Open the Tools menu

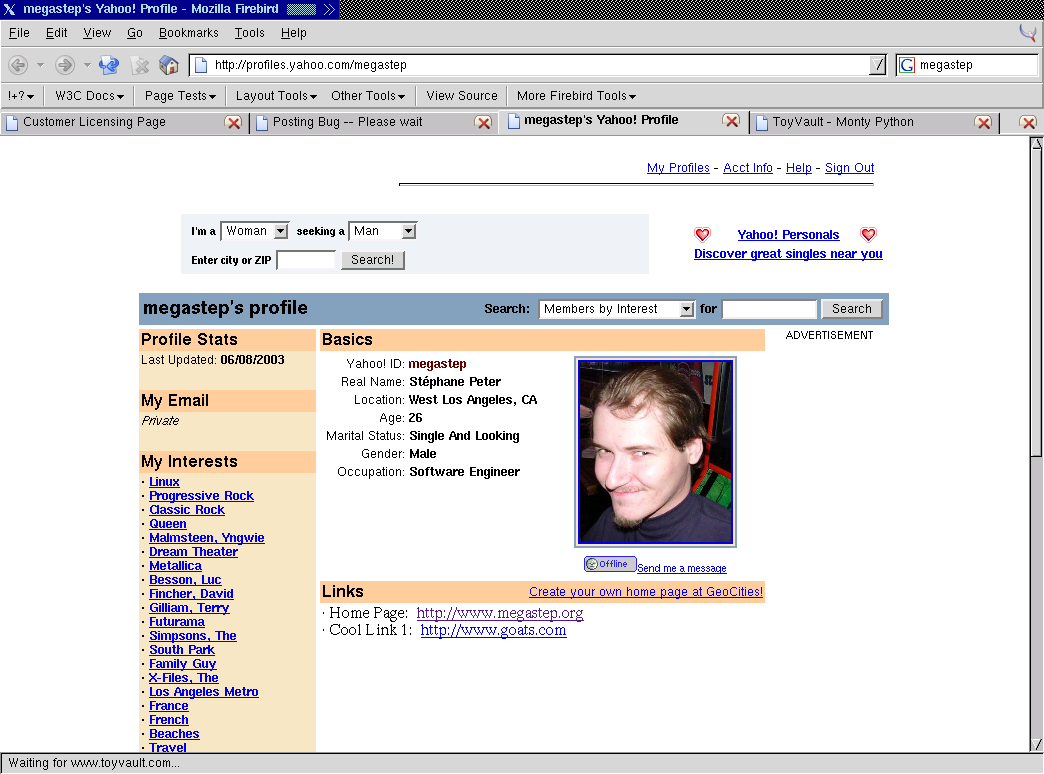point(250,33)
